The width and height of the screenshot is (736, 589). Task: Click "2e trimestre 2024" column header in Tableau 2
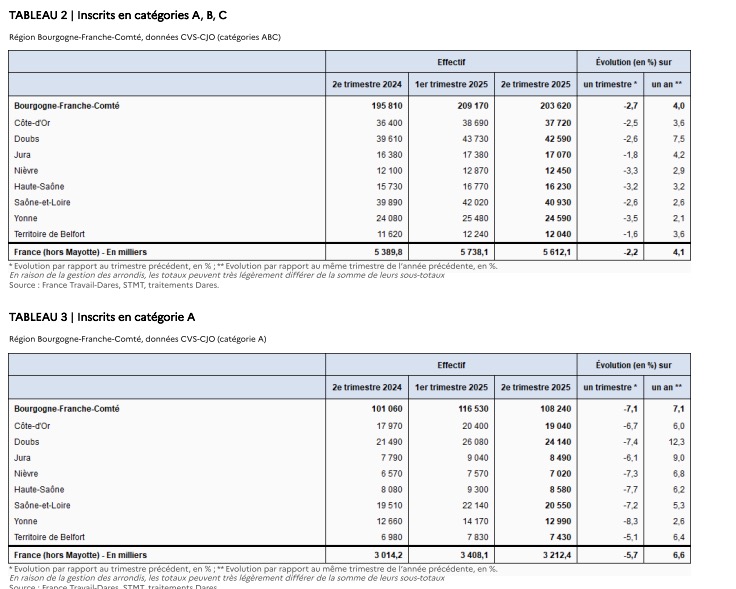[367, 84]
